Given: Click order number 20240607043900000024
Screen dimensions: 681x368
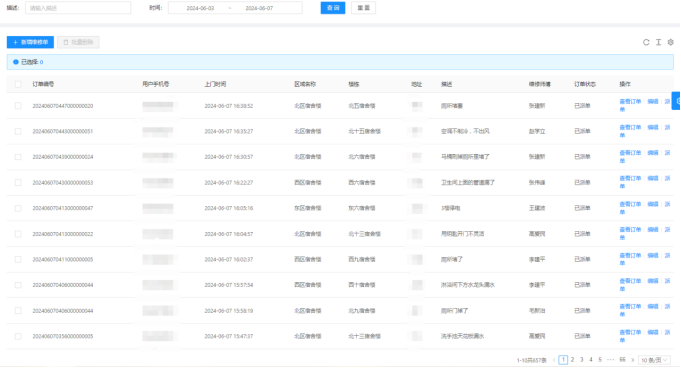Looking at the screenshot, I should 63,157.
